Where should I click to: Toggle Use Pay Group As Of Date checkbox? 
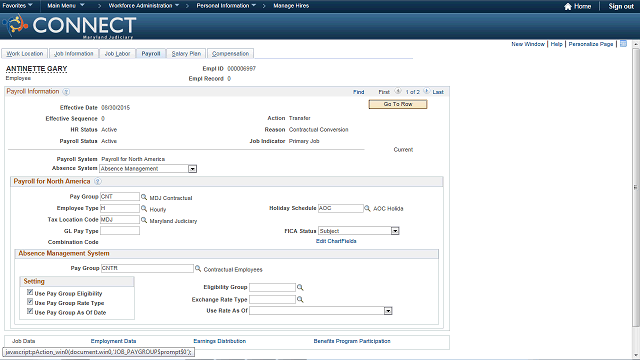pos(30,311)
